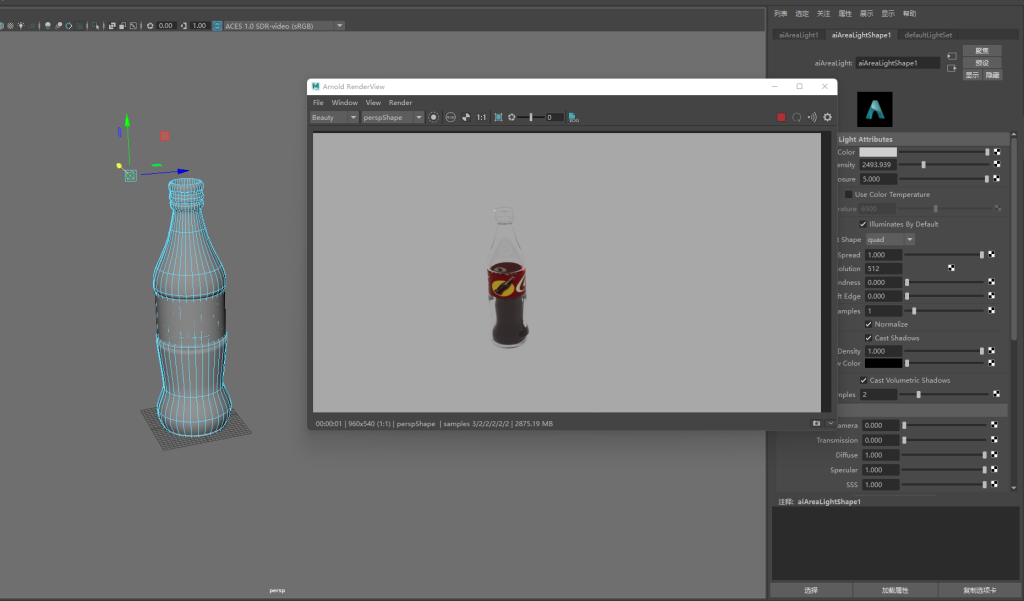Open the render log icon in RenderView
The image size is (1024, 601).
[x=573, y=118]
